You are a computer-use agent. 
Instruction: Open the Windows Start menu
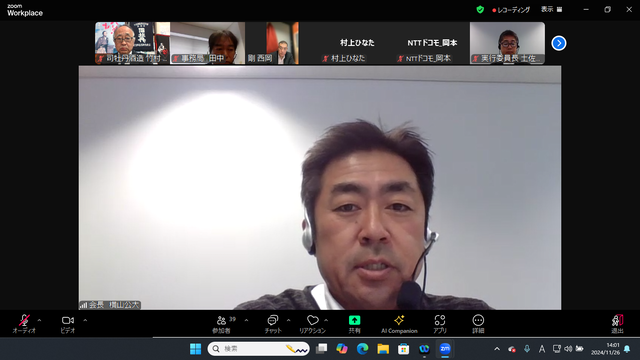click(x=196, y=349)
